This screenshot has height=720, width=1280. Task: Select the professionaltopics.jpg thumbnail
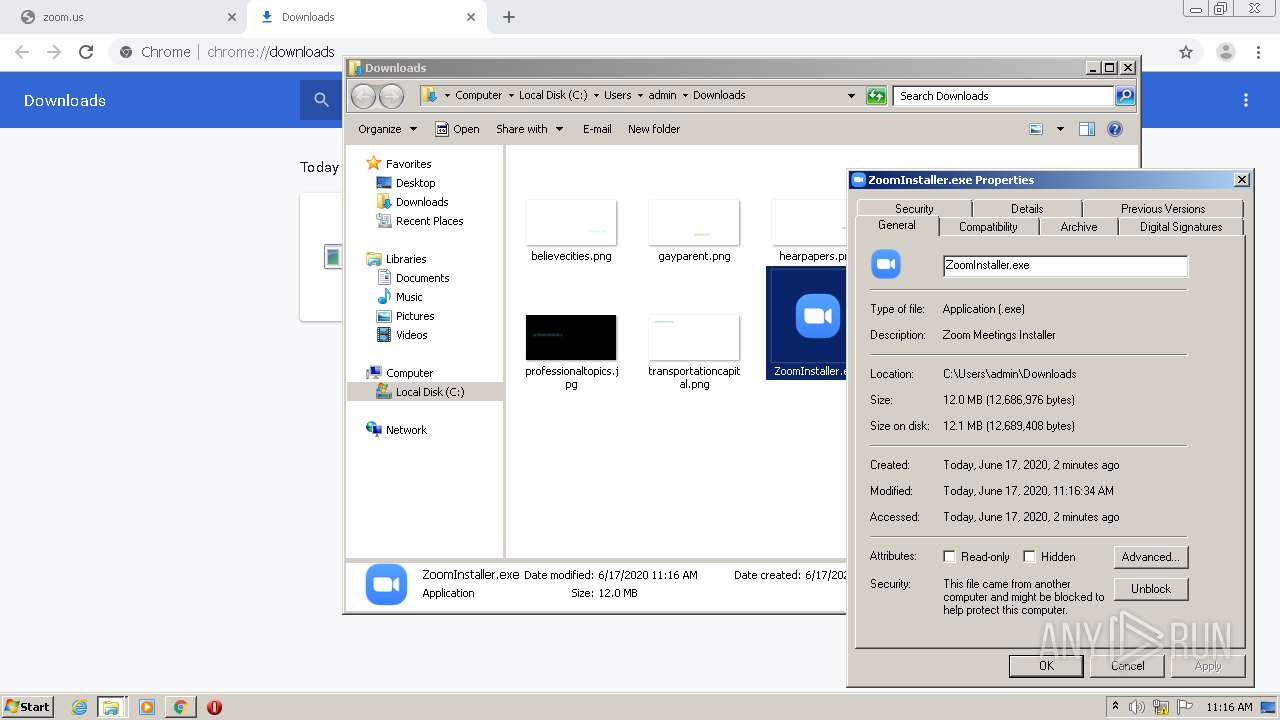[571, 338]
